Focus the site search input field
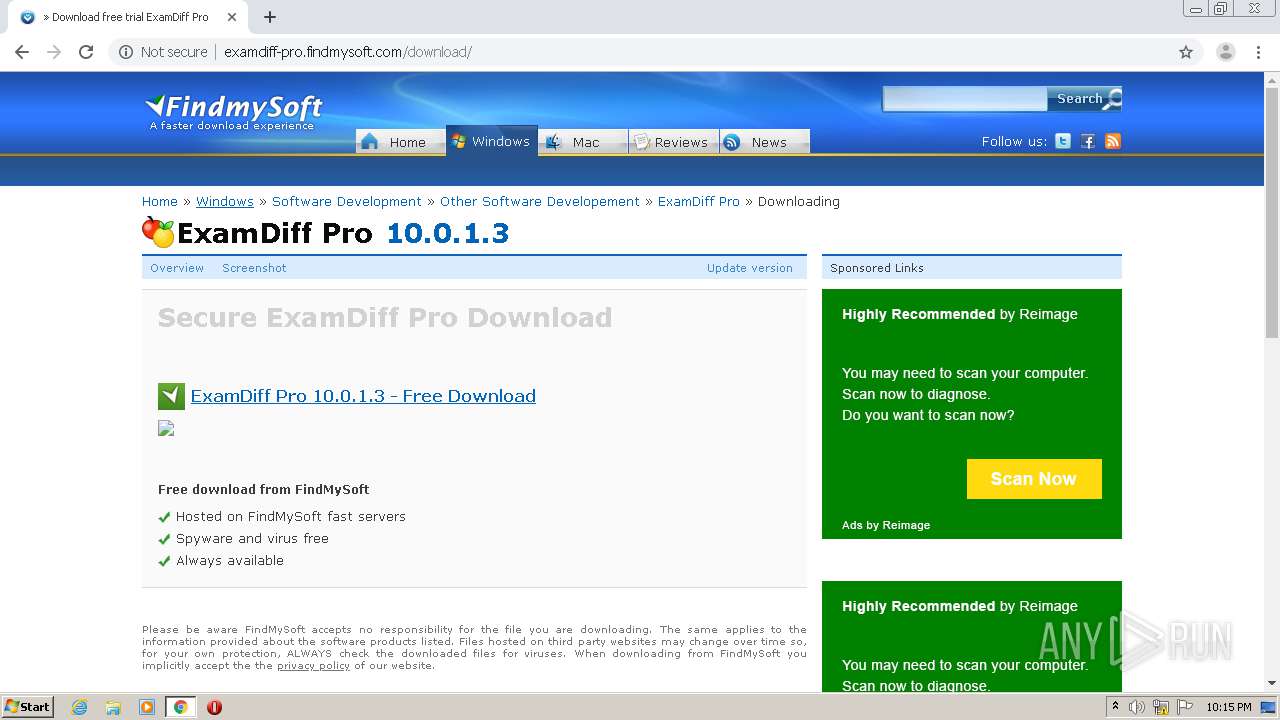The height and width of the screenshot is (720, 1280). pyautogui.click(x=965, y=98)
